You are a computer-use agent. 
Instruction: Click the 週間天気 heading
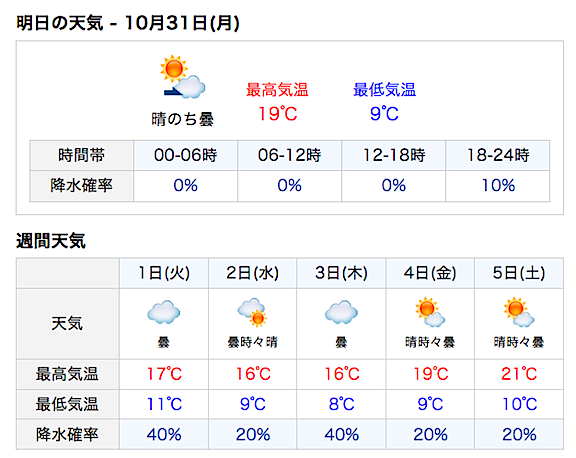(x=51, y=241)
